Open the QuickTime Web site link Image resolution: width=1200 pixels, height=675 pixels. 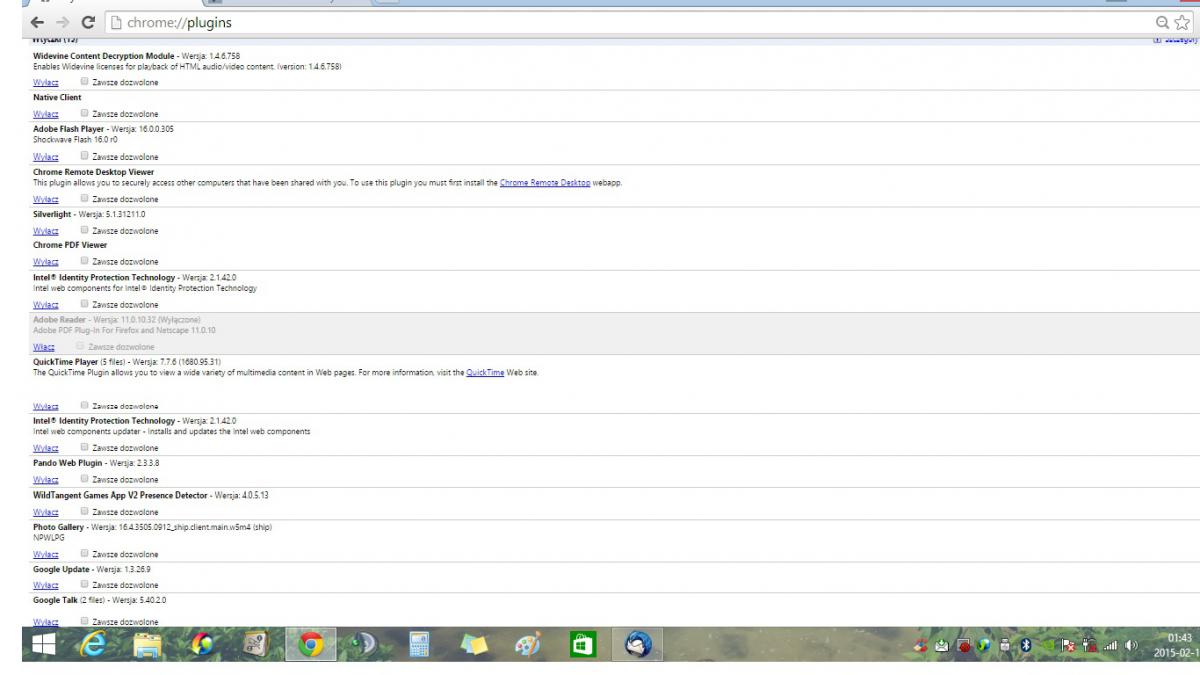pyautogui.click(x=485, y=373)
